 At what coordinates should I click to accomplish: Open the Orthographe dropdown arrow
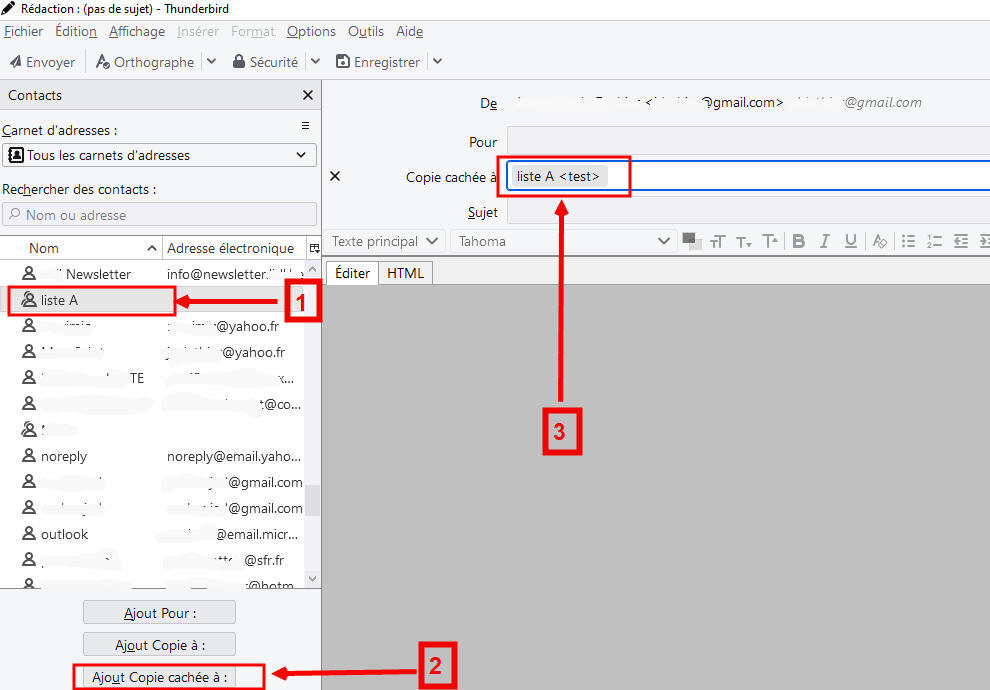coord(212,62)
